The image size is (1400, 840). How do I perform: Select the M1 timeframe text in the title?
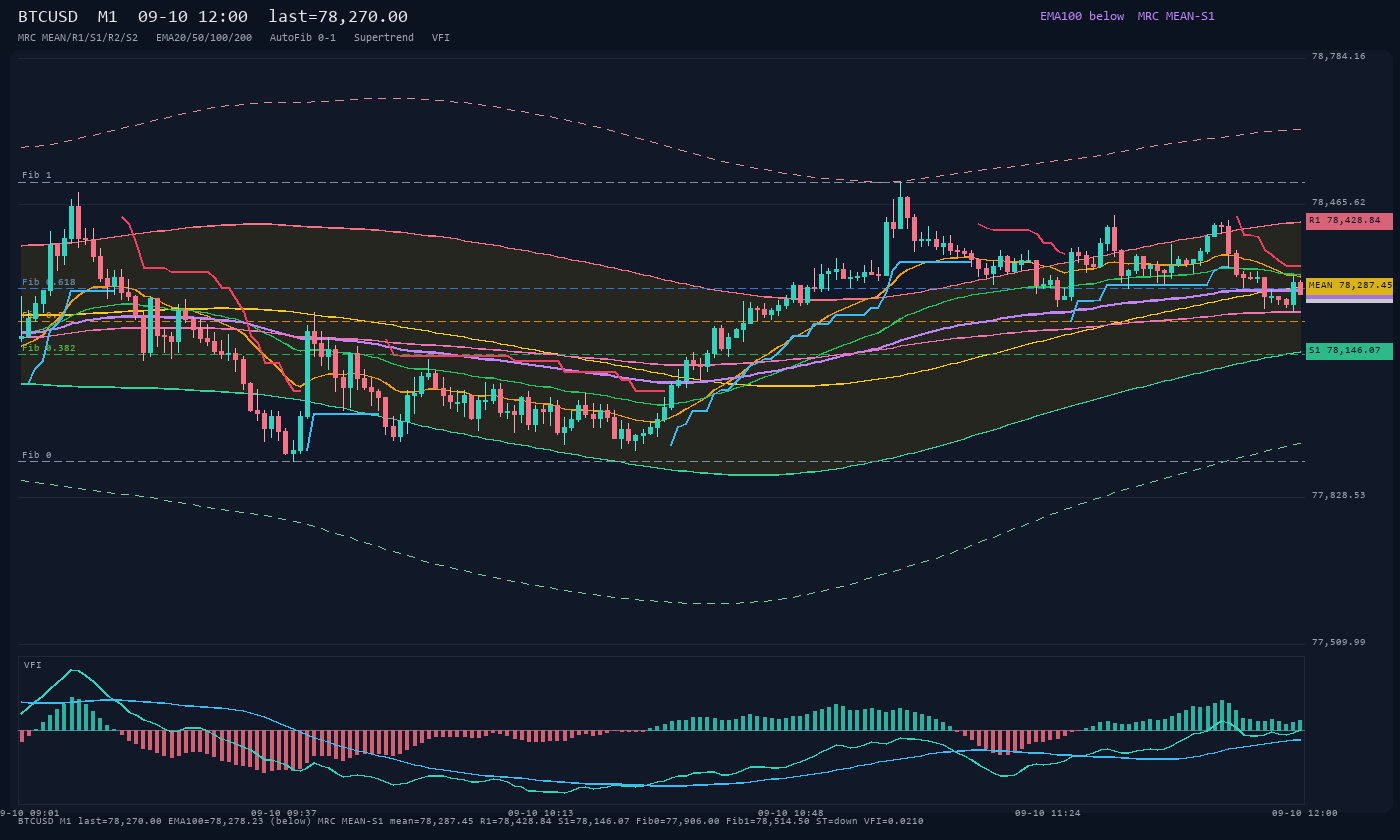pyautogui.click(x=107, y=16)
